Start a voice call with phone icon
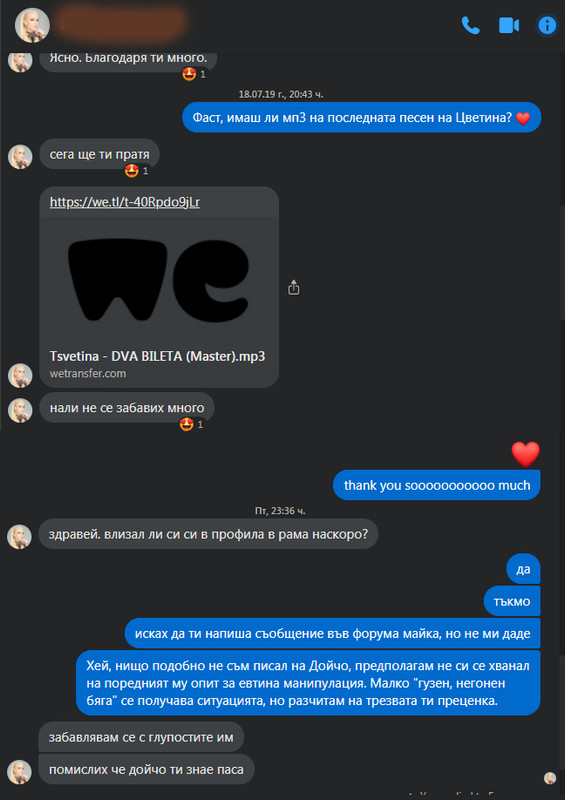Viewport: 565px width, 800px height. [470, 25]
